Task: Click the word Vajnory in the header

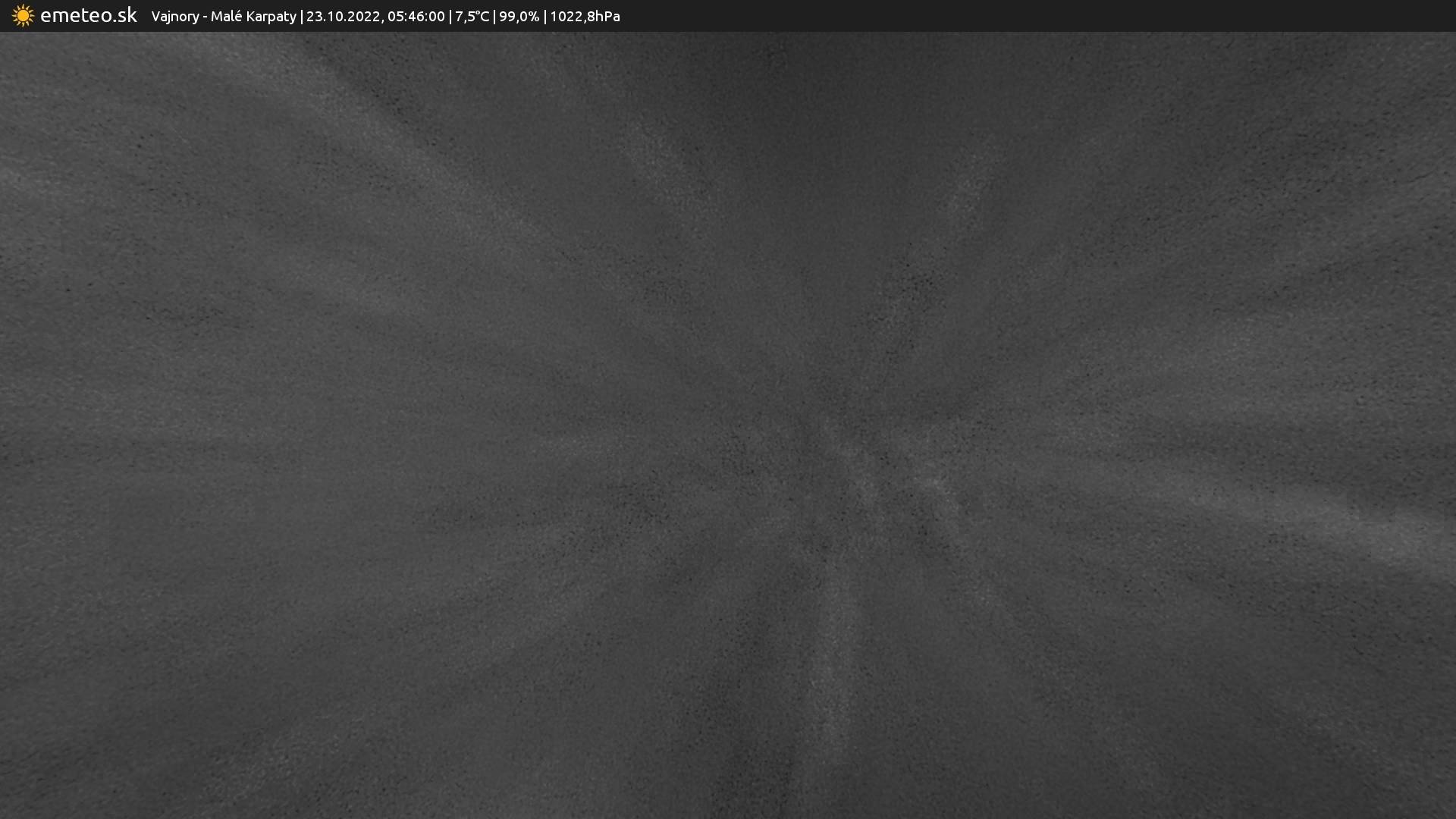Action: 174,17
